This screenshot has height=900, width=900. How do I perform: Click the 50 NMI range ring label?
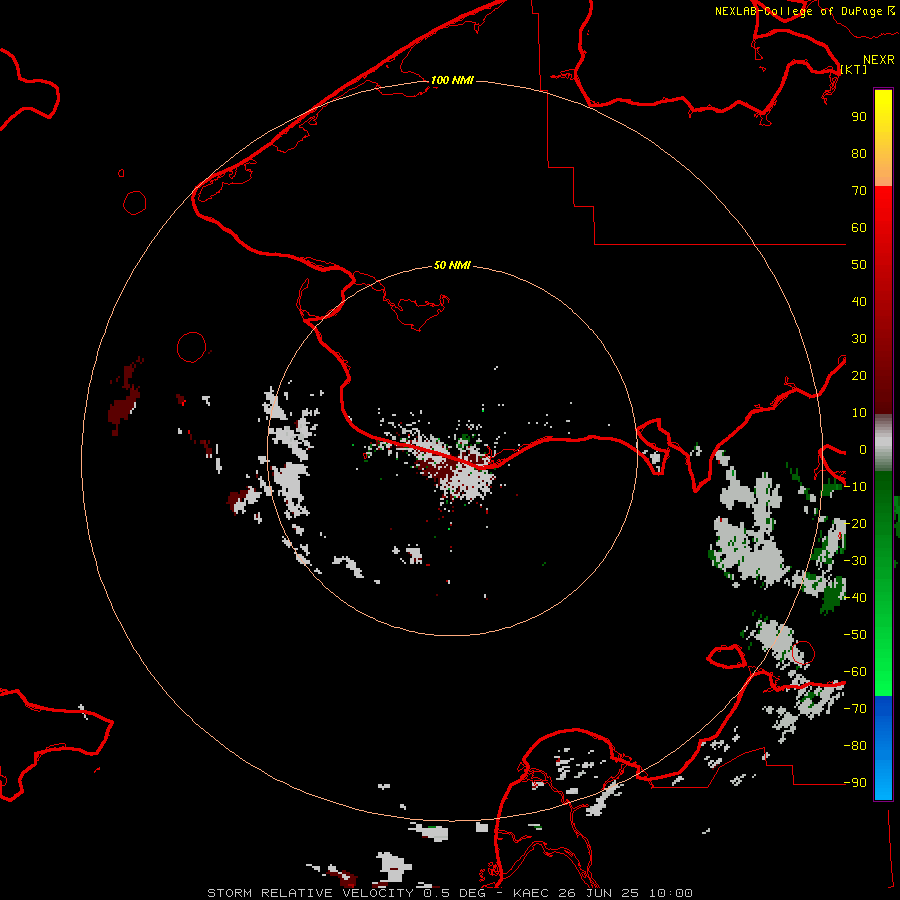coord(452,265)
